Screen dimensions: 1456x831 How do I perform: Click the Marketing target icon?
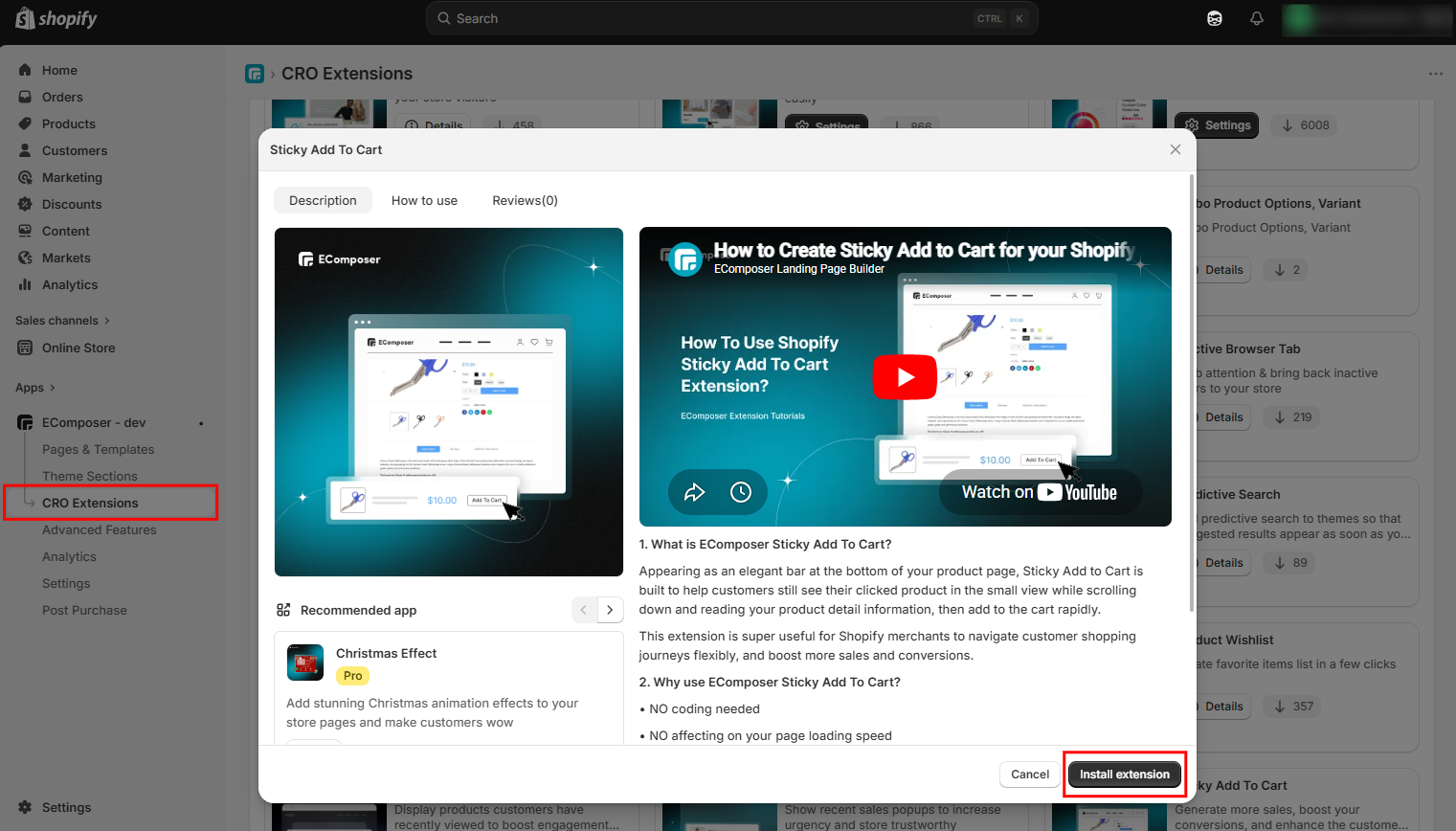25,177
